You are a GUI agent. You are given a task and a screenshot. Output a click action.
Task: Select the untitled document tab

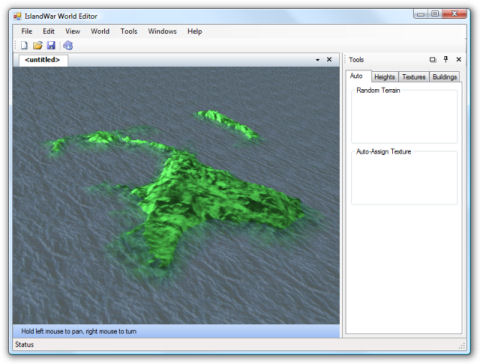pos(43,60)
